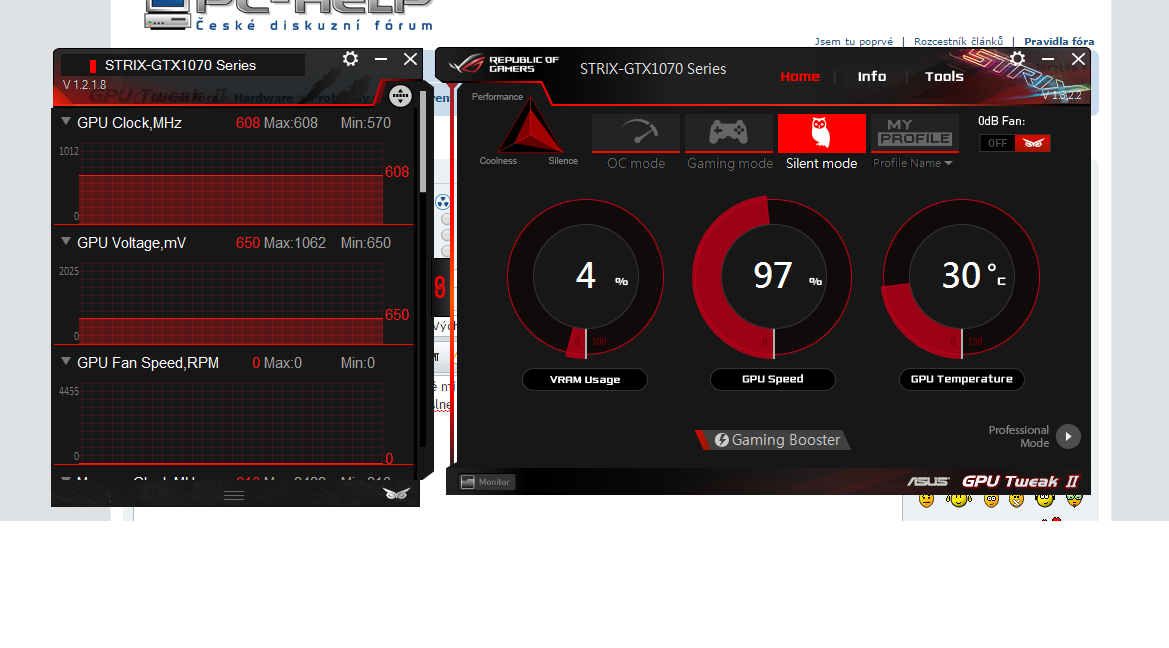Click the ASUS GPU Tweak II branding
The width and height of the screenshot is (1169, 648).
pyautogui.click(x=993, y=481)
